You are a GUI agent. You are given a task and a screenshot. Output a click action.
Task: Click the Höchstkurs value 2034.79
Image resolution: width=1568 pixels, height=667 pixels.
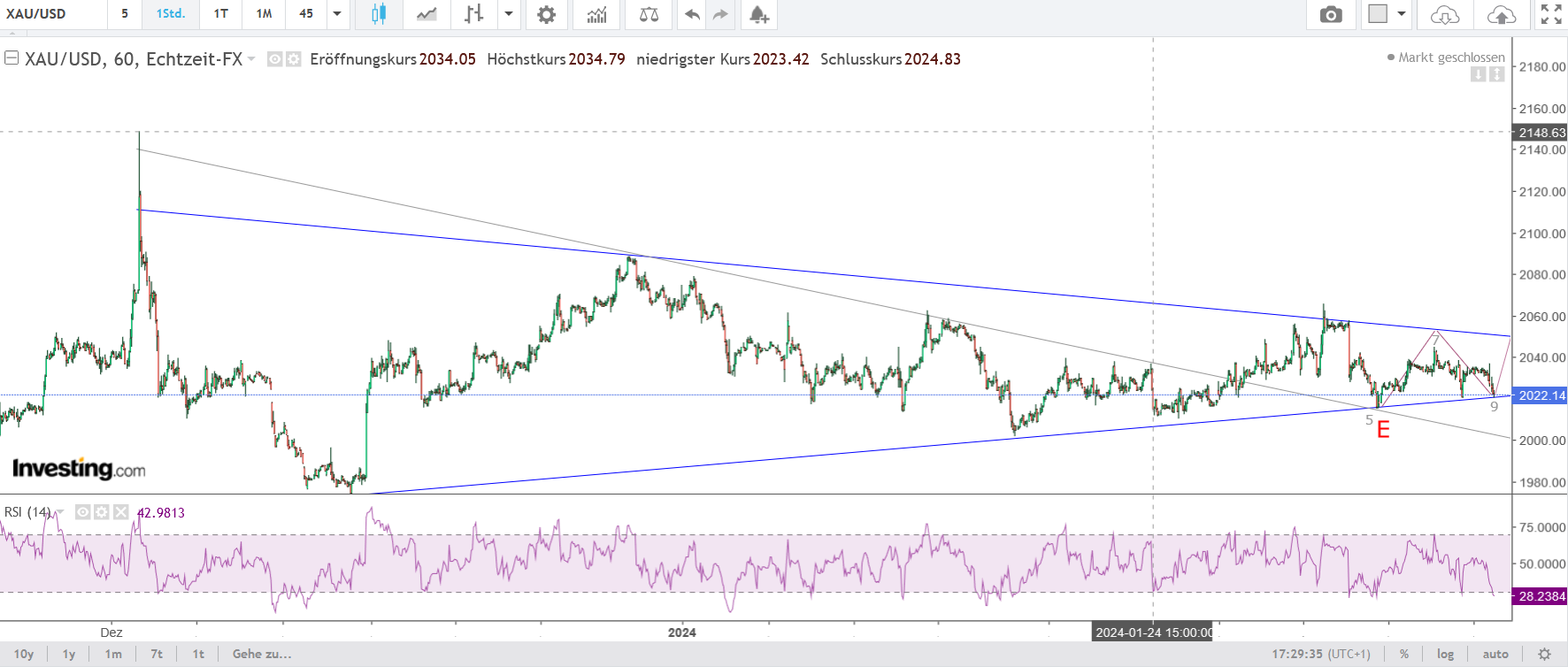click(597, 59)
